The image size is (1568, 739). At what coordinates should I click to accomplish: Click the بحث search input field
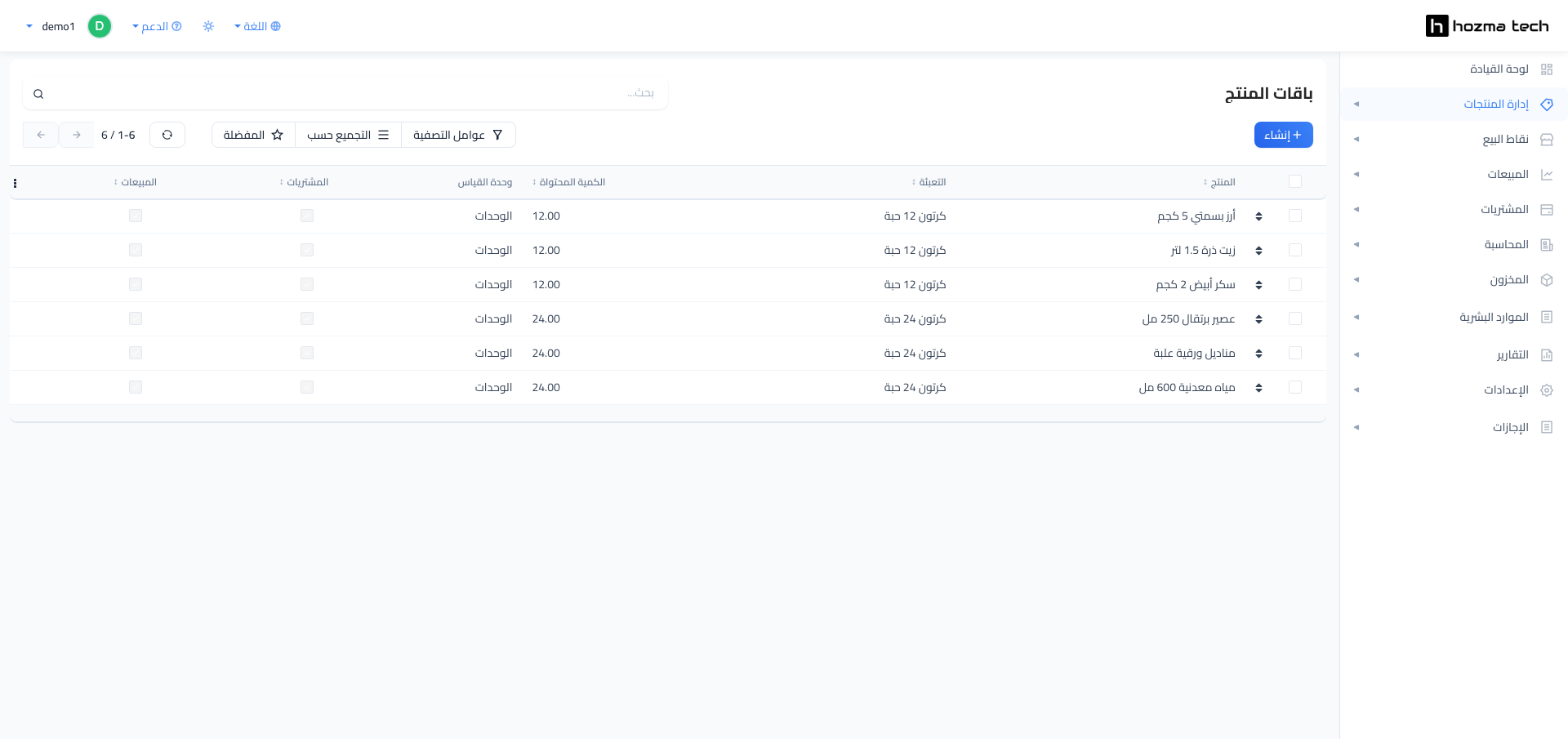click(345, 94)
